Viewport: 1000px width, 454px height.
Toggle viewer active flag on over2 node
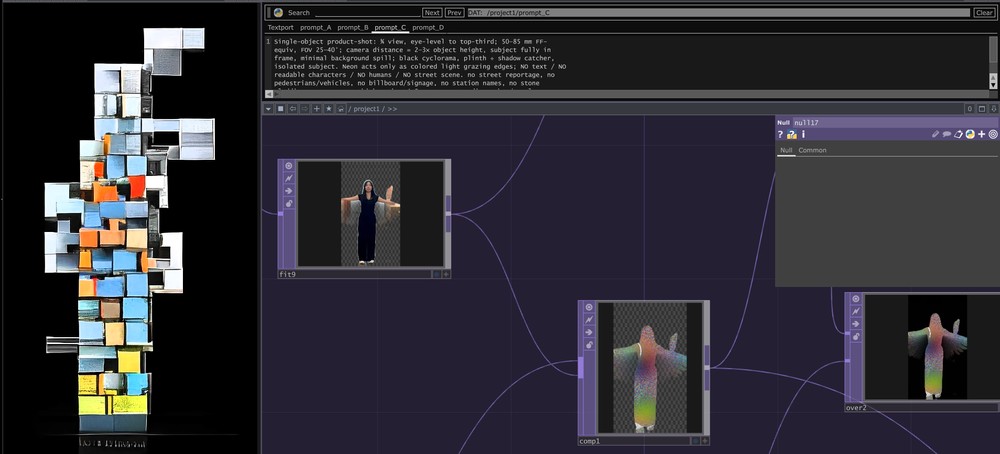856,299
